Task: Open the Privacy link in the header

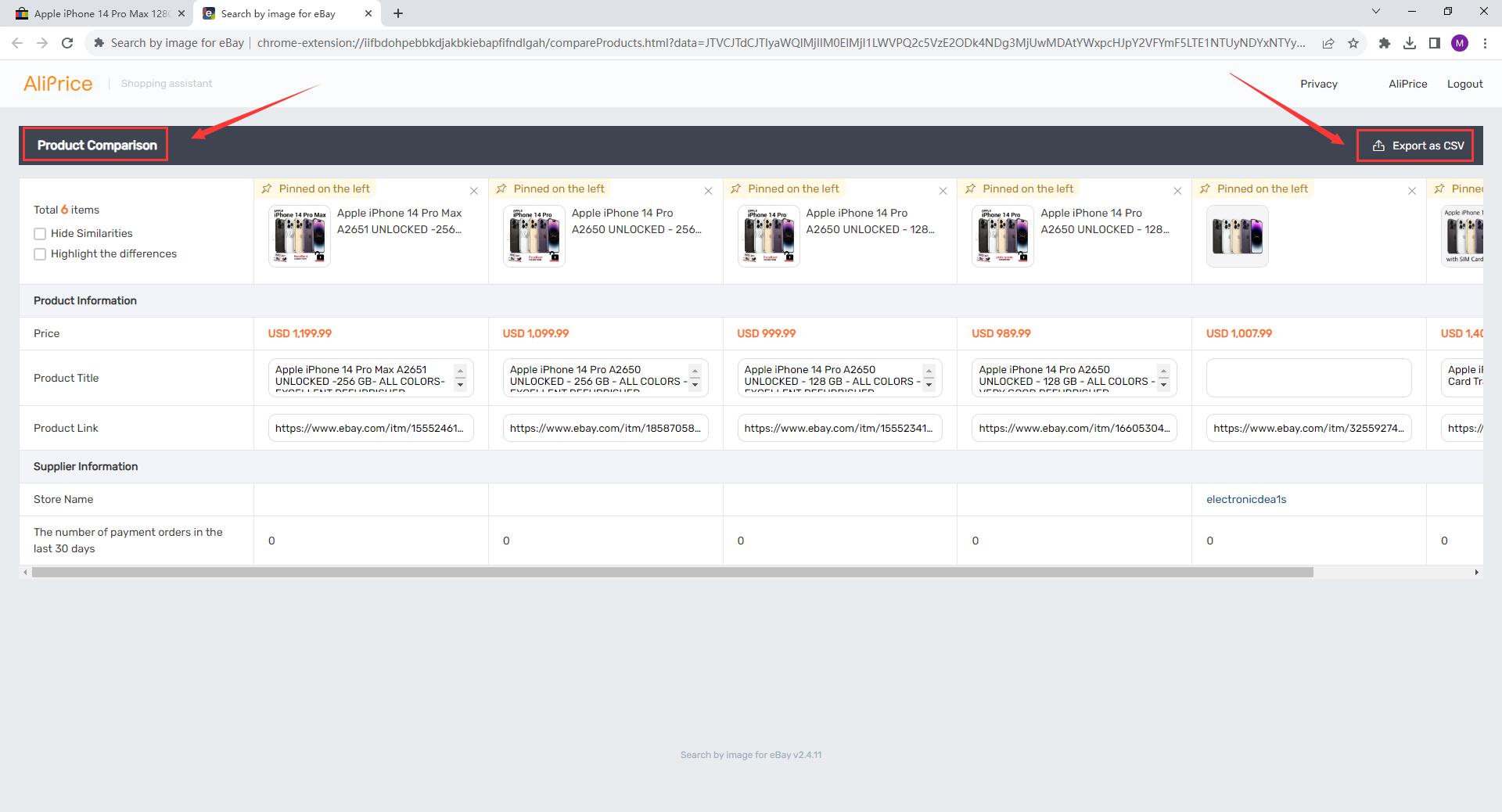Action: [x=1319, y=84]
